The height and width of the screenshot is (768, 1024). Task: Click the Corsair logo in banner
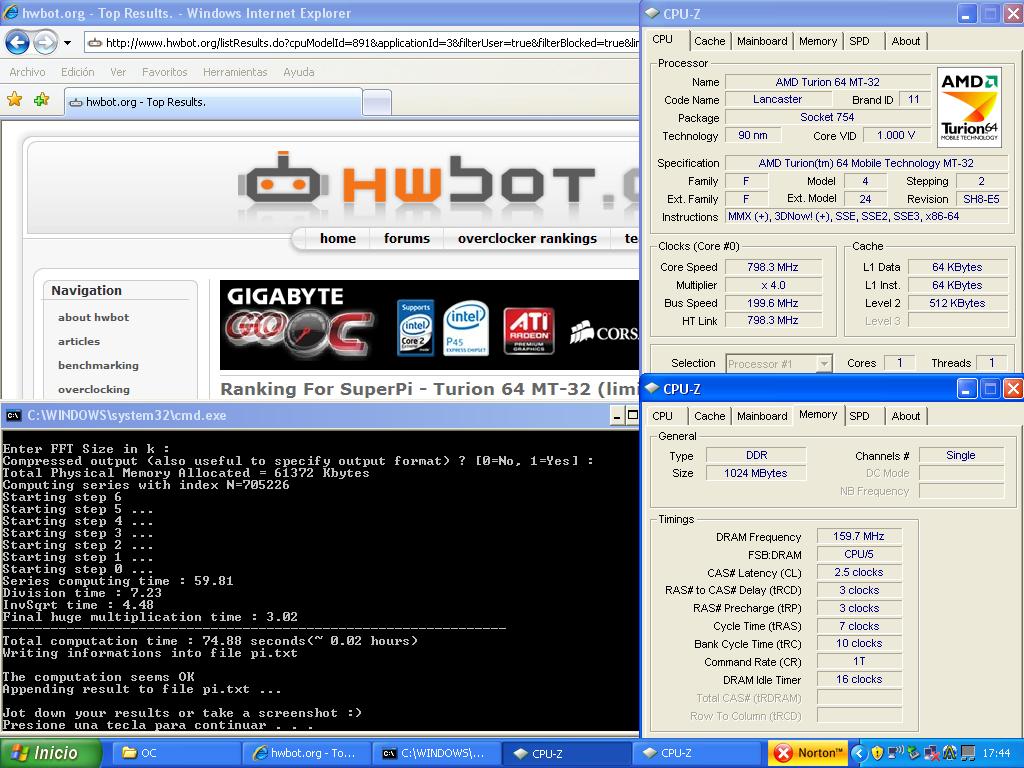tap(603, 332)
